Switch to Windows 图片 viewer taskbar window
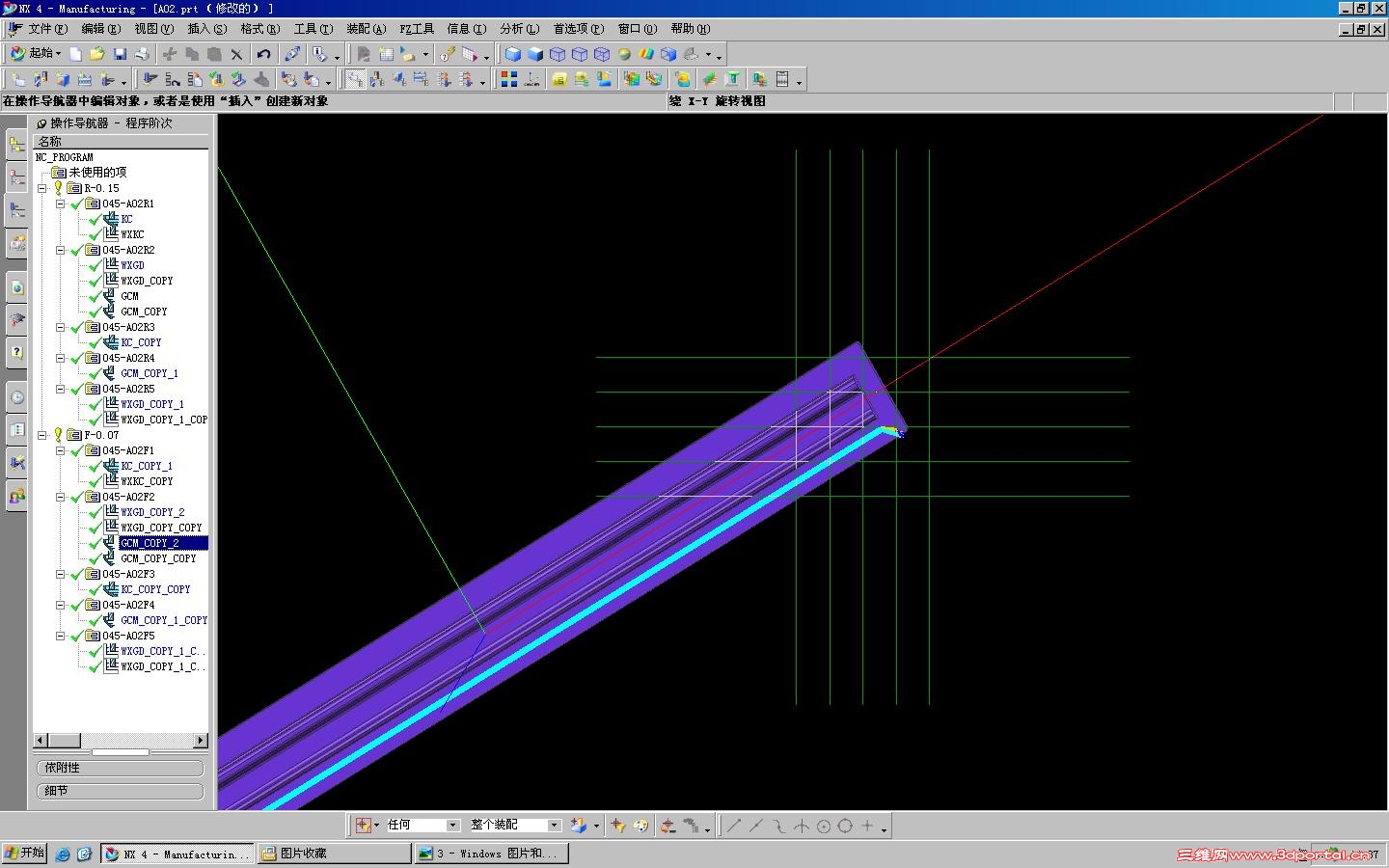Viewport: 1389px width, 868px height. [491, 854]
